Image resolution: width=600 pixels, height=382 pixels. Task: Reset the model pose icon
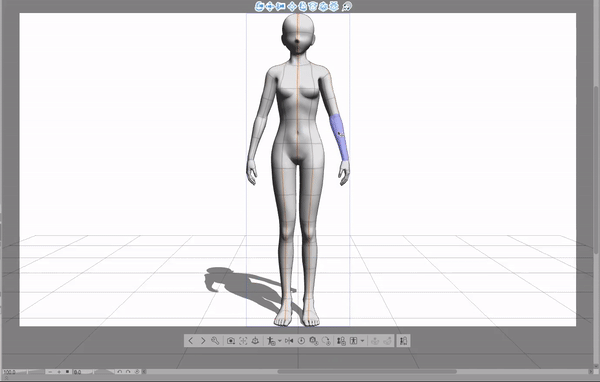[x=301, y=341]
